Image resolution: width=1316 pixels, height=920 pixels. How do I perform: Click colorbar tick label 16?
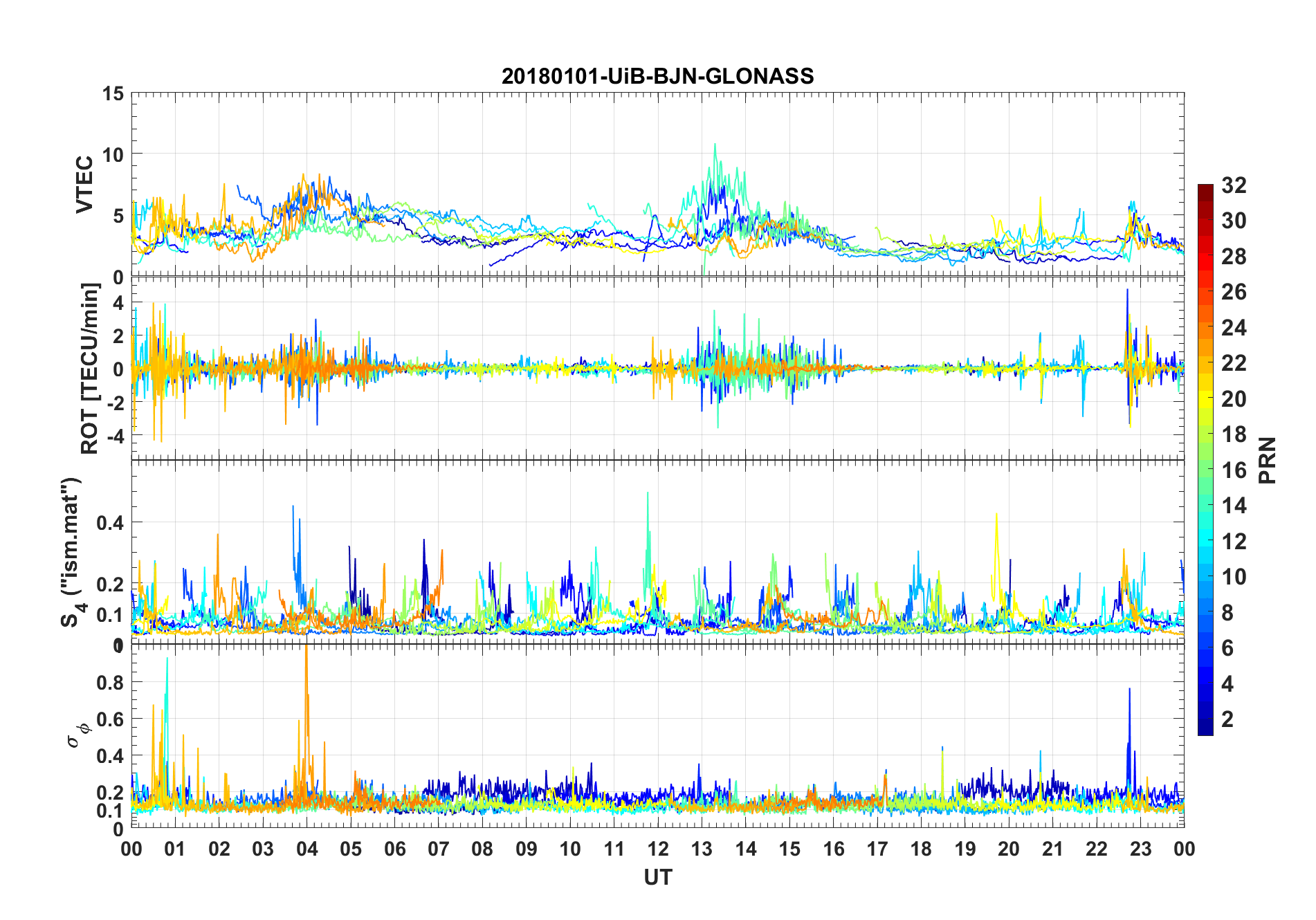click(1234, 470)
